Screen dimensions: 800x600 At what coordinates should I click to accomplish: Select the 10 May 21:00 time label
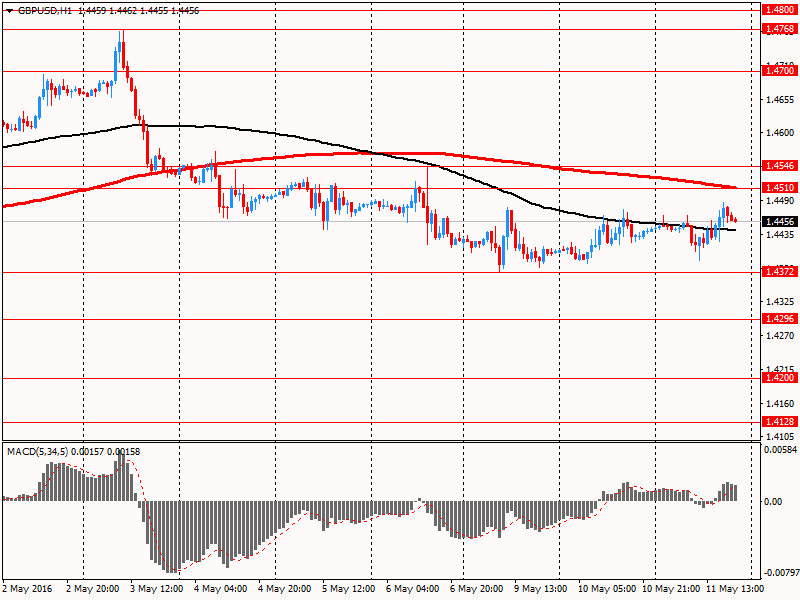[x=670, y=589]
